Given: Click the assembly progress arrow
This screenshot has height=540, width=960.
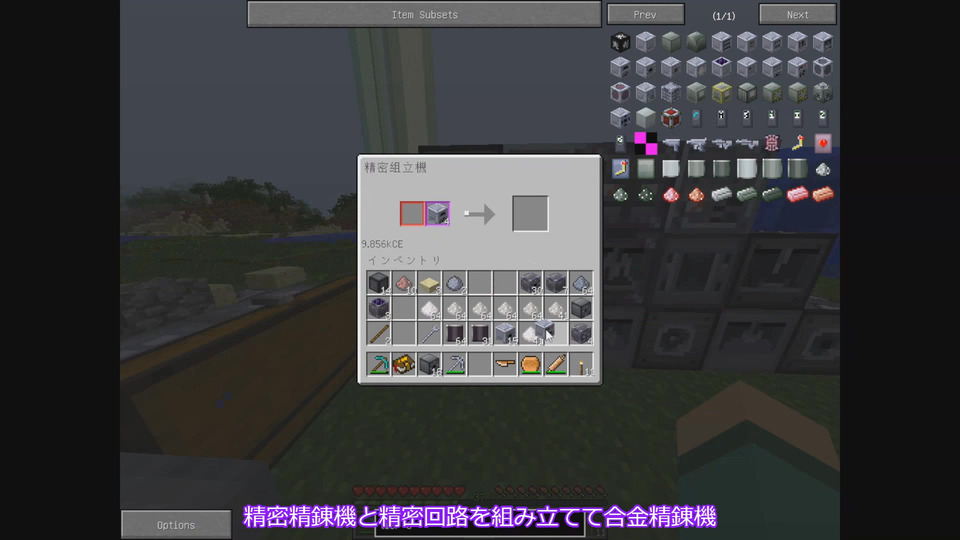Looking at the screenshot, I should point(479,214).
